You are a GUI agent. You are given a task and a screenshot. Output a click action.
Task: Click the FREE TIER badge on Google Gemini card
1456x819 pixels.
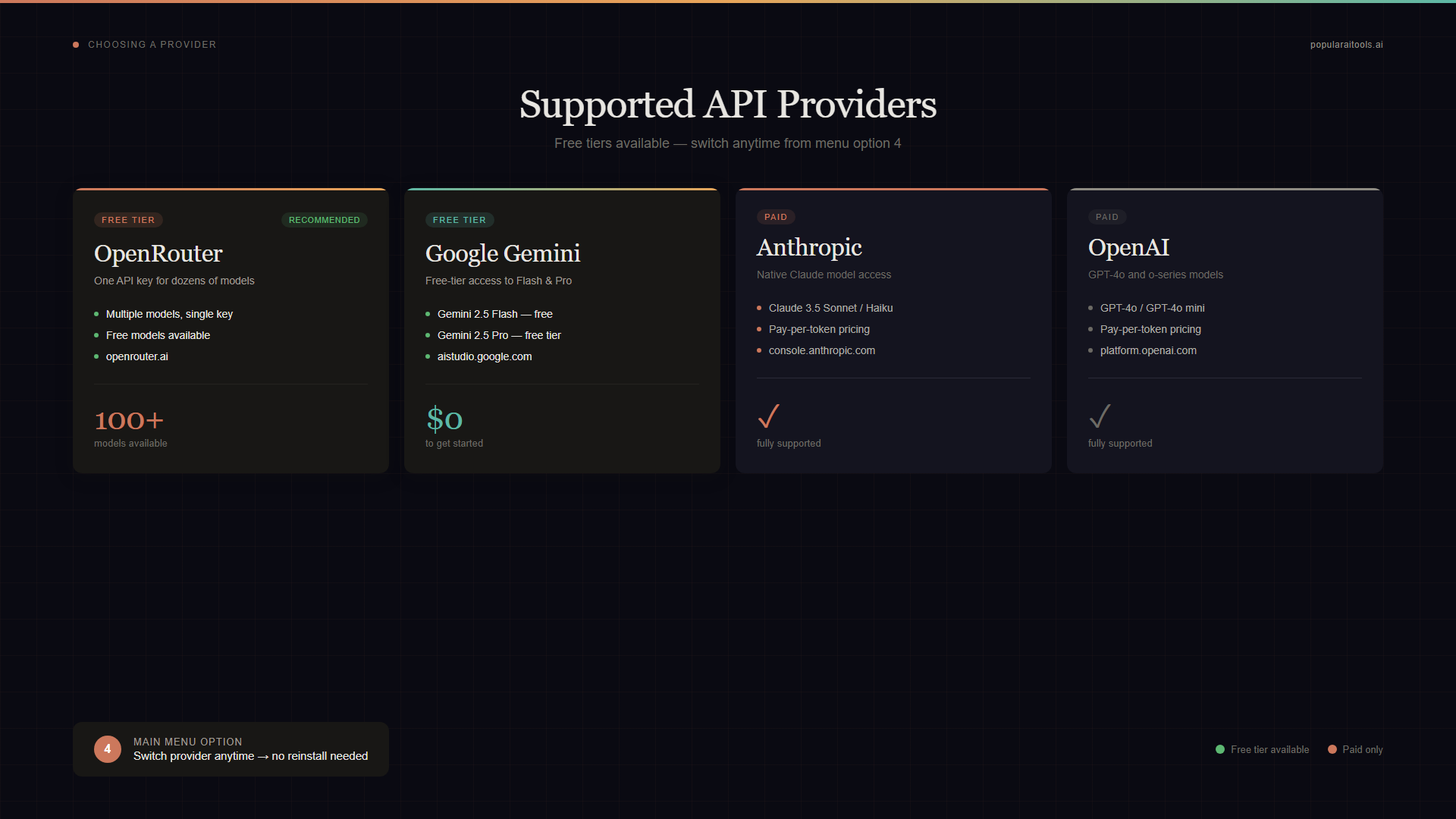[x=460, y=220]
